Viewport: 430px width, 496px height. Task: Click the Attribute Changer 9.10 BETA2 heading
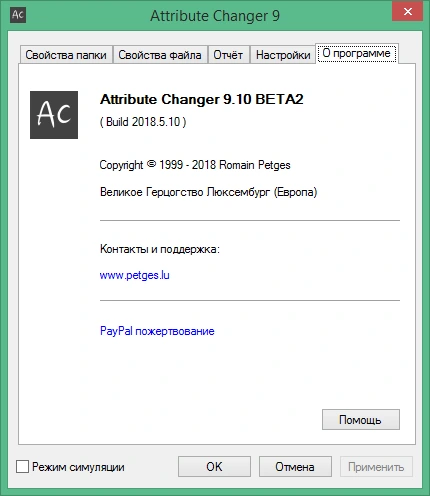(202, 99)
